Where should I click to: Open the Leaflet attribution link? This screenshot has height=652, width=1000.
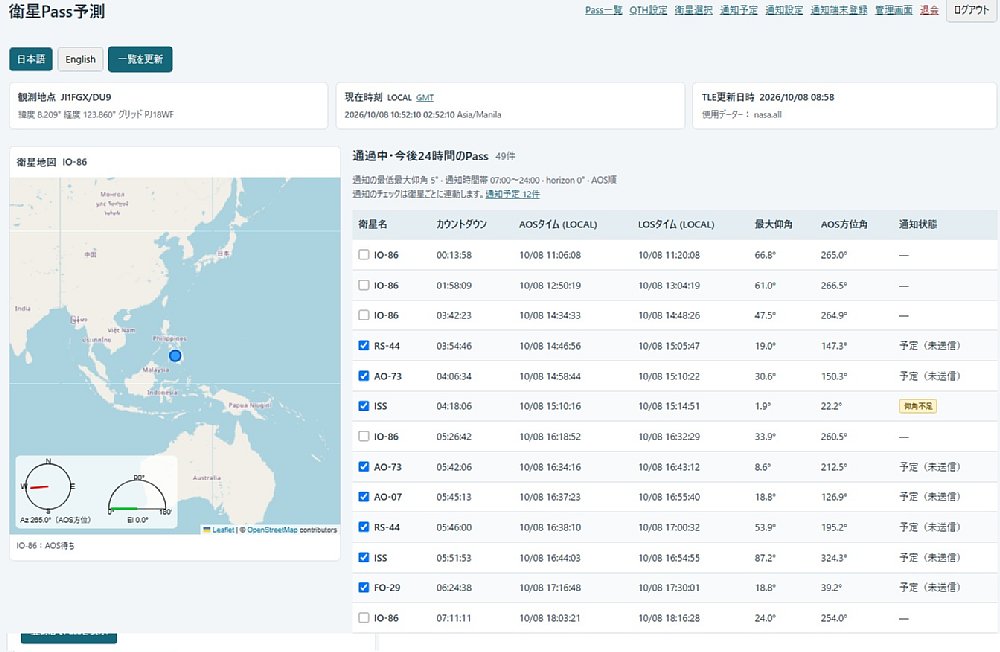tap(223, 530)
